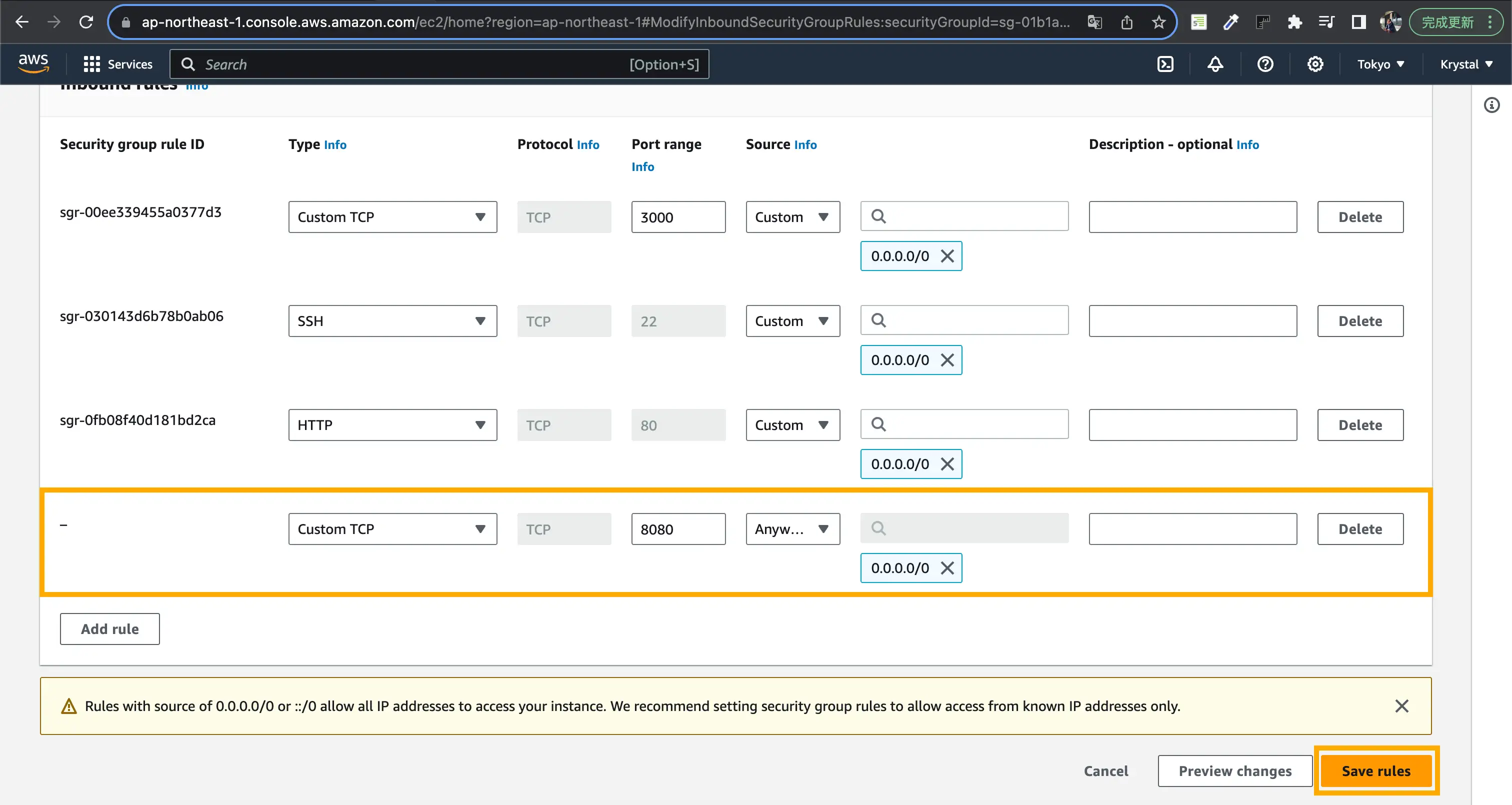Open the Source Info link
Viewport: 1512px width, 805px height.
(x=805, y=144)
